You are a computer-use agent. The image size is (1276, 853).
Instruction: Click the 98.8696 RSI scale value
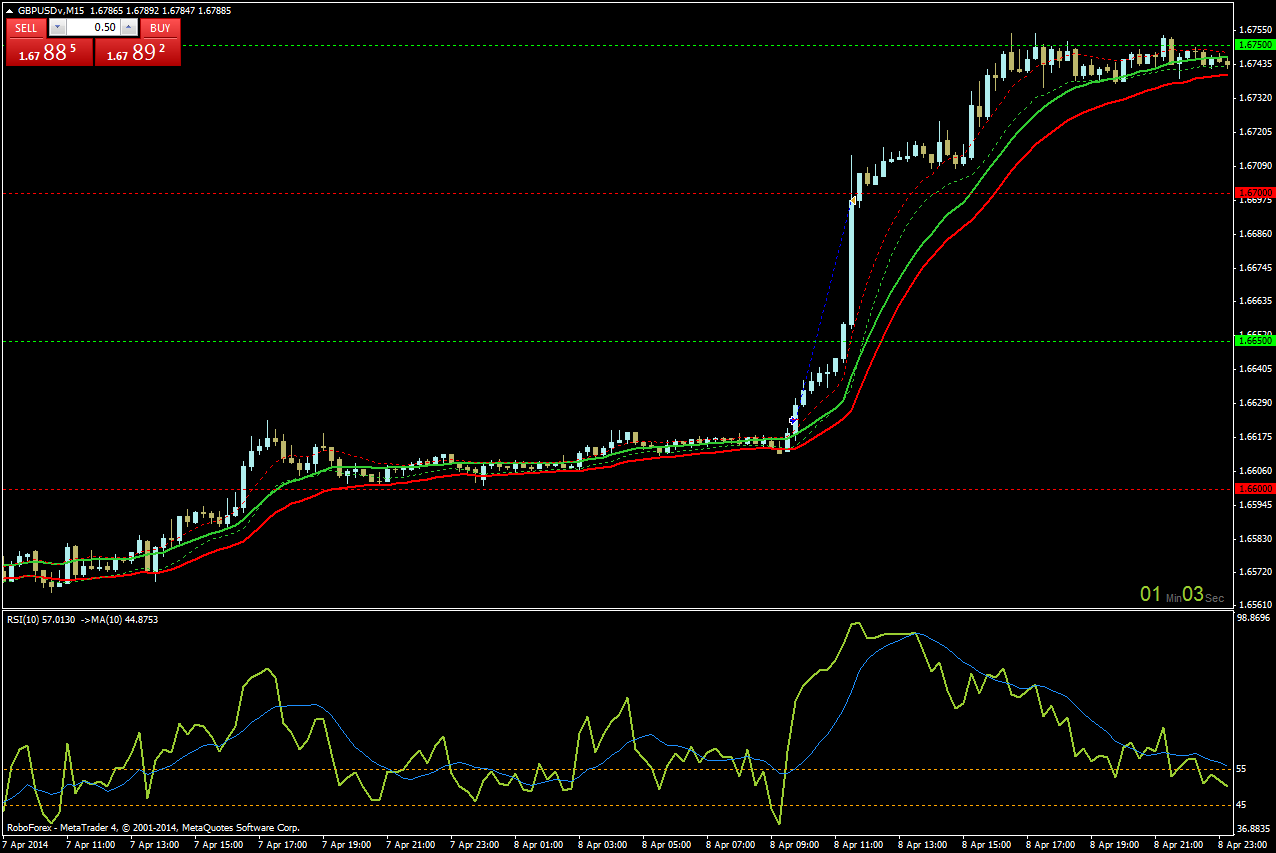click(x=1254, y=618)
